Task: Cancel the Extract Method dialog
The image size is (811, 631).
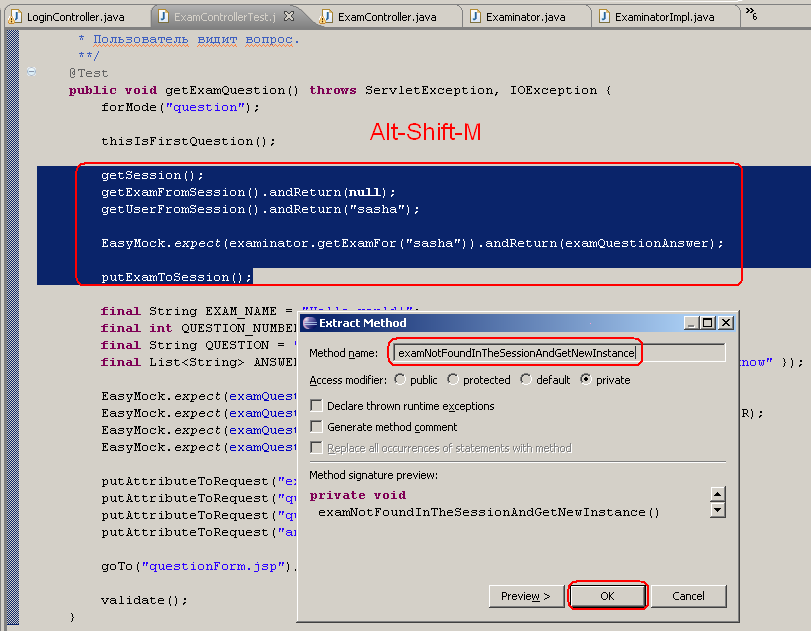Action: pos(688,595)
